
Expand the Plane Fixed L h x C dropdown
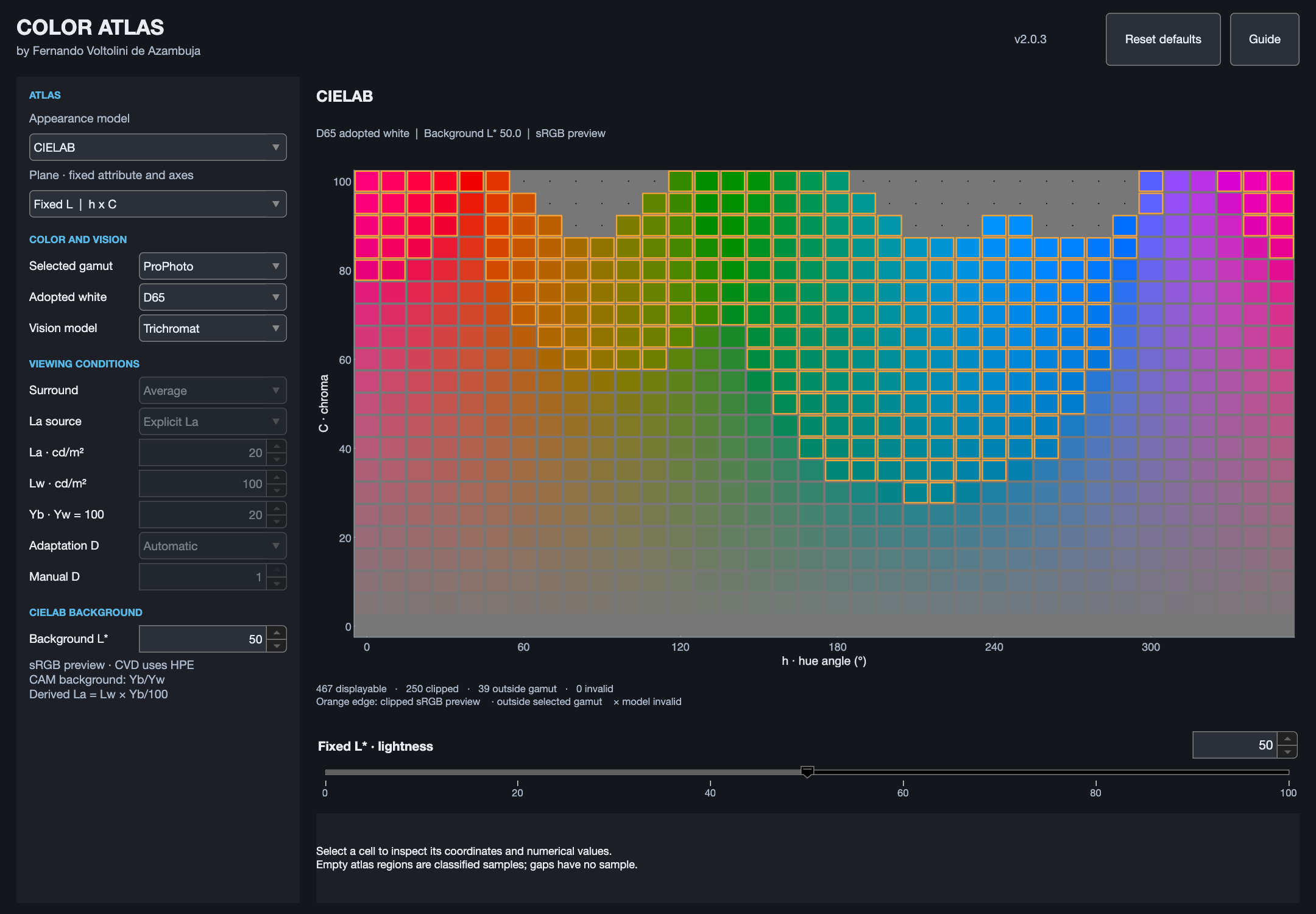click(x=158, y=204)
